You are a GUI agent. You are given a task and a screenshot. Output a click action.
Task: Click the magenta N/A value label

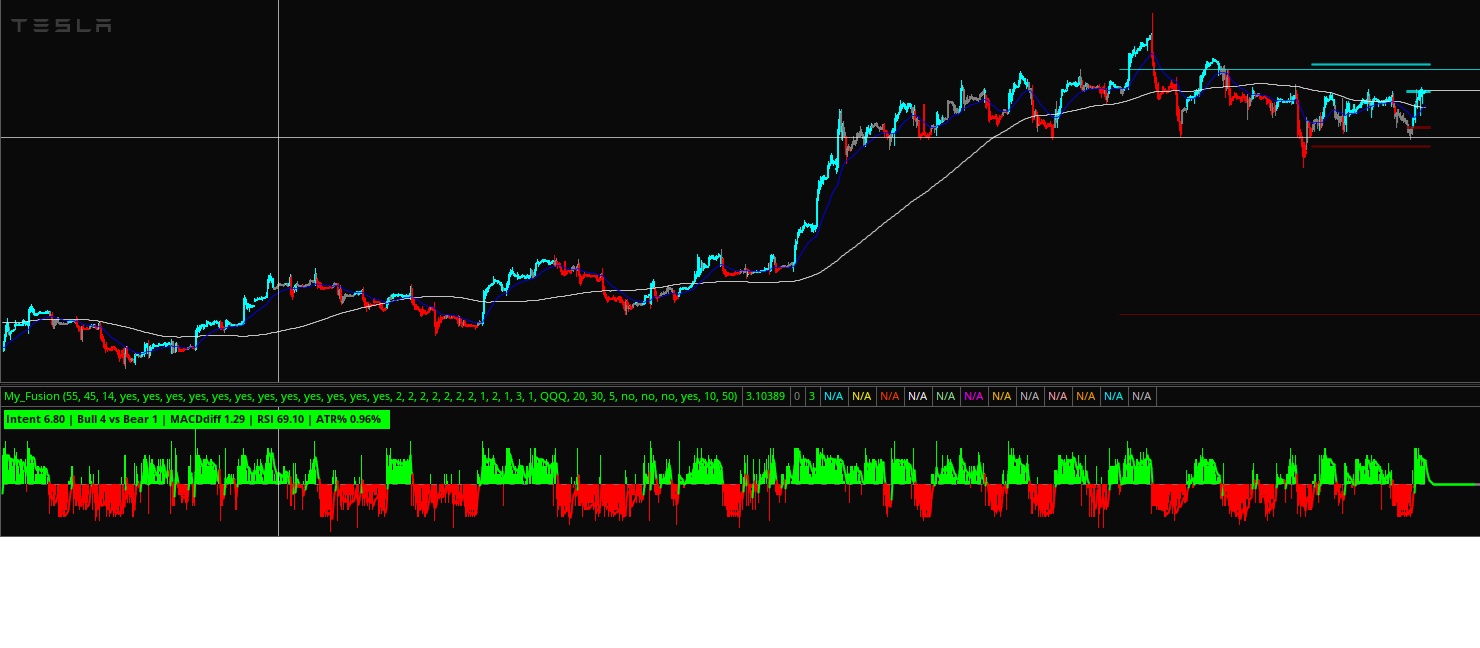tap(973, 396)
